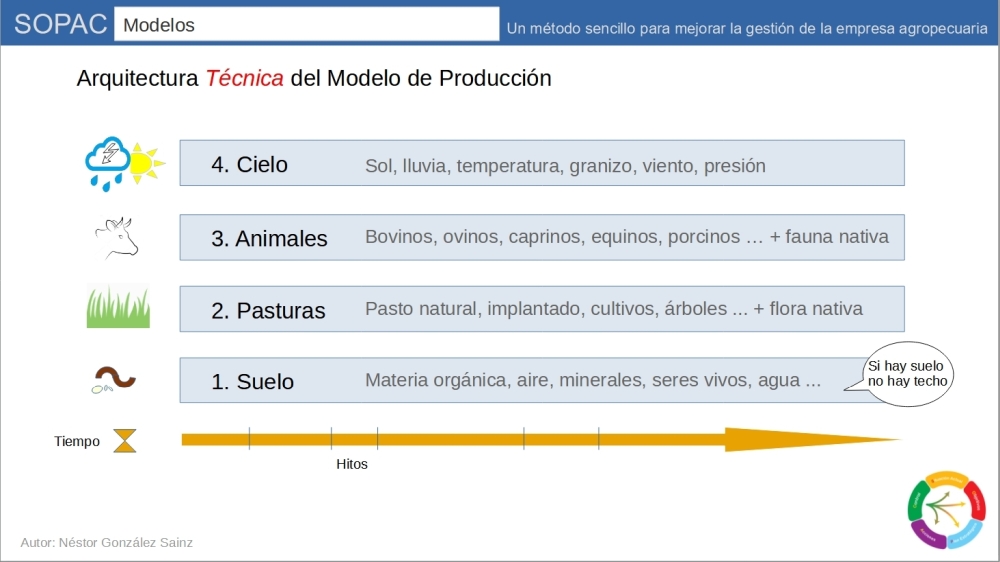Click the 'Si hay suelo no hay techo' bubble

906,373
